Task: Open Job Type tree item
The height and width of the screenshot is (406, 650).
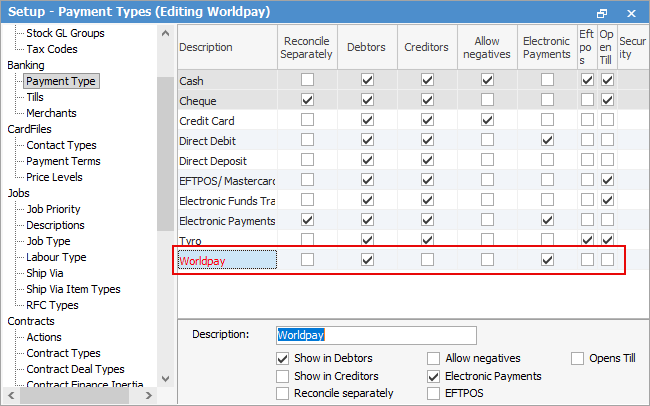Action: point(49,241)
